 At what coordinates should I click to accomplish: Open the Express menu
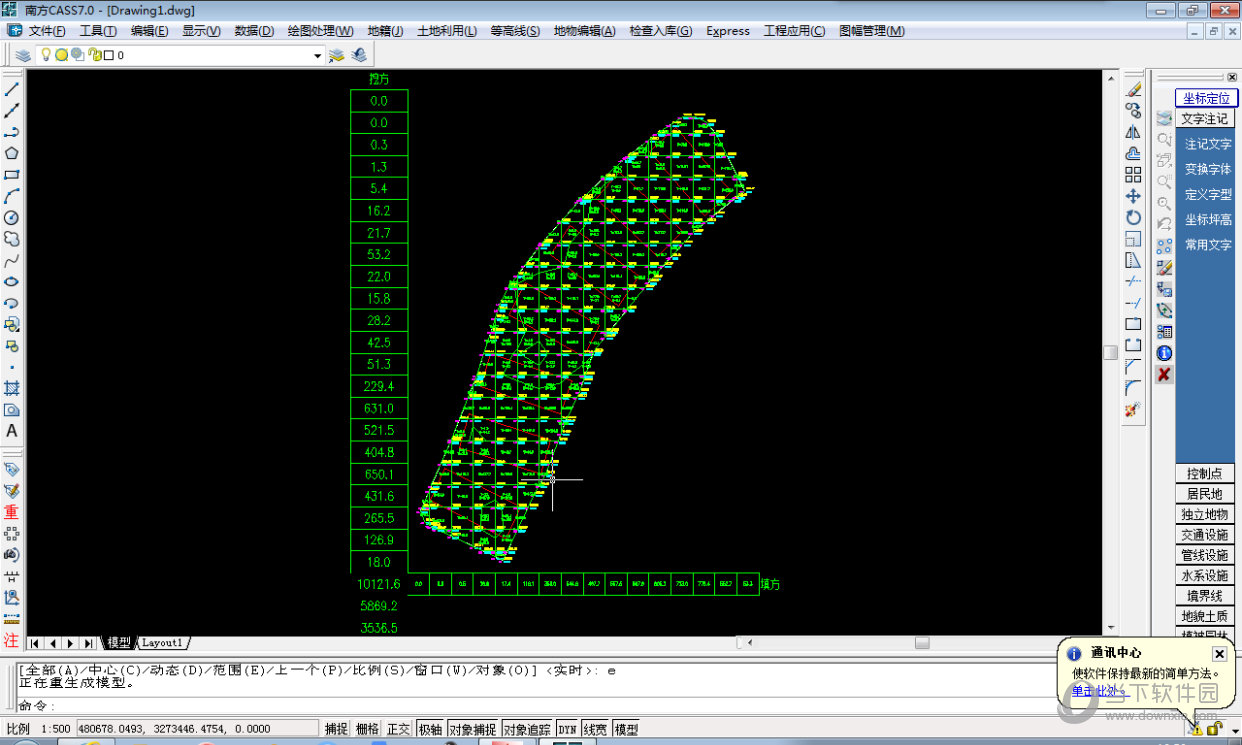728,31
